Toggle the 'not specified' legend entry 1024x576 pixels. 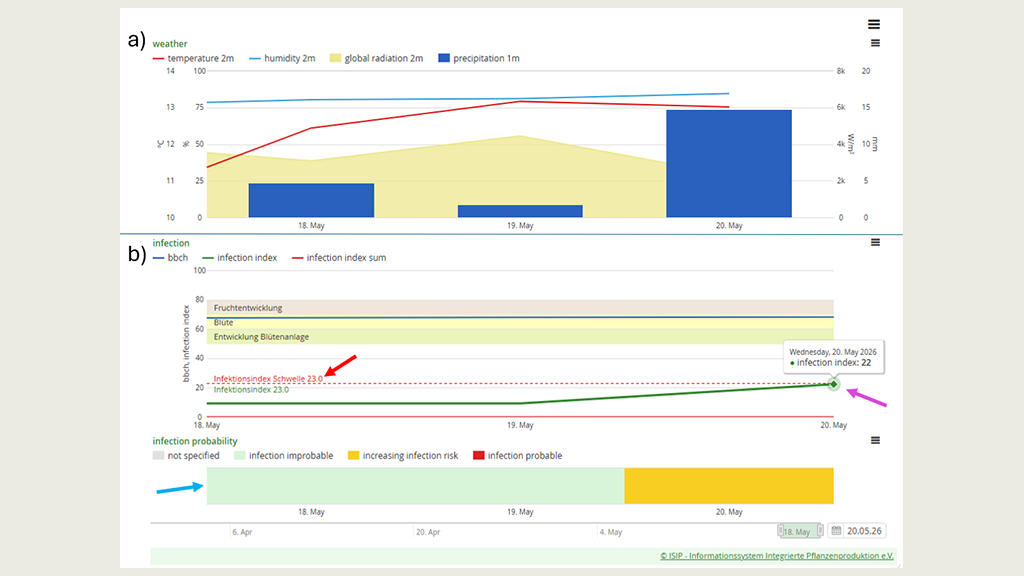186,455
